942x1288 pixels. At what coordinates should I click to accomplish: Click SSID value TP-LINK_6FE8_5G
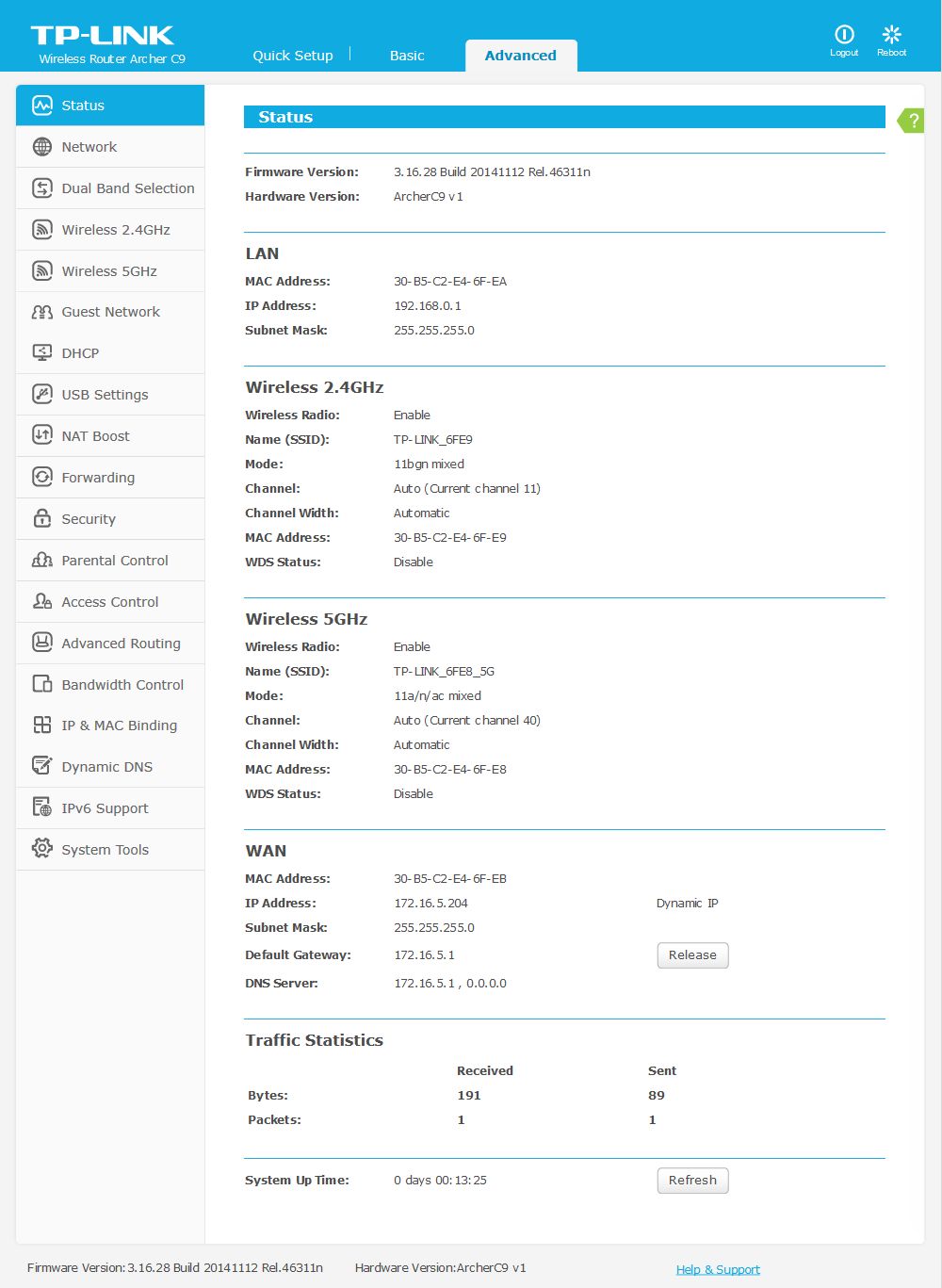point(444,672)
